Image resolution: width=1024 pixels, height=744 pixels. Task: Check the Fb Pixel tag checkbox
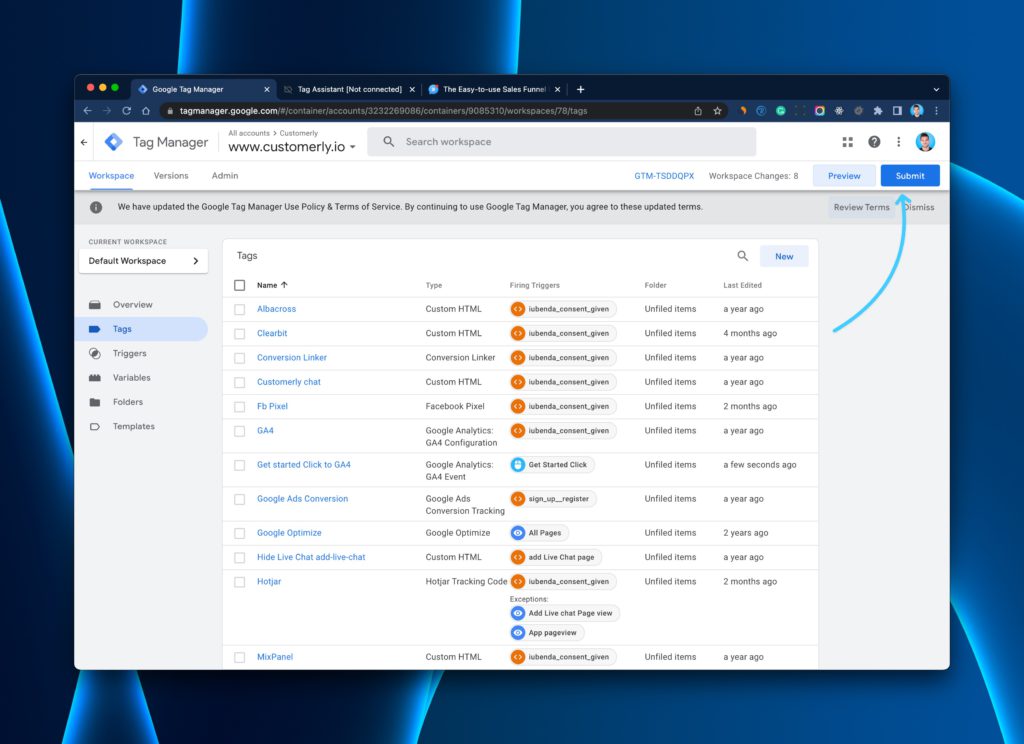(x=240, y=407)
